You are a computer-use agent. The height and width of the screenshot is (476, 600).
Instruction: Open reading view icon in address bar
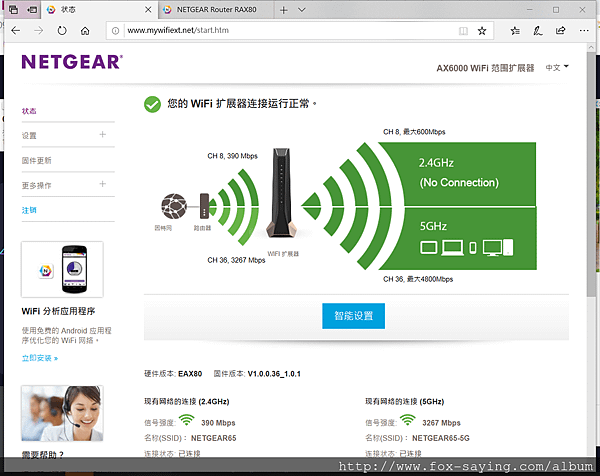pos(463,31)
